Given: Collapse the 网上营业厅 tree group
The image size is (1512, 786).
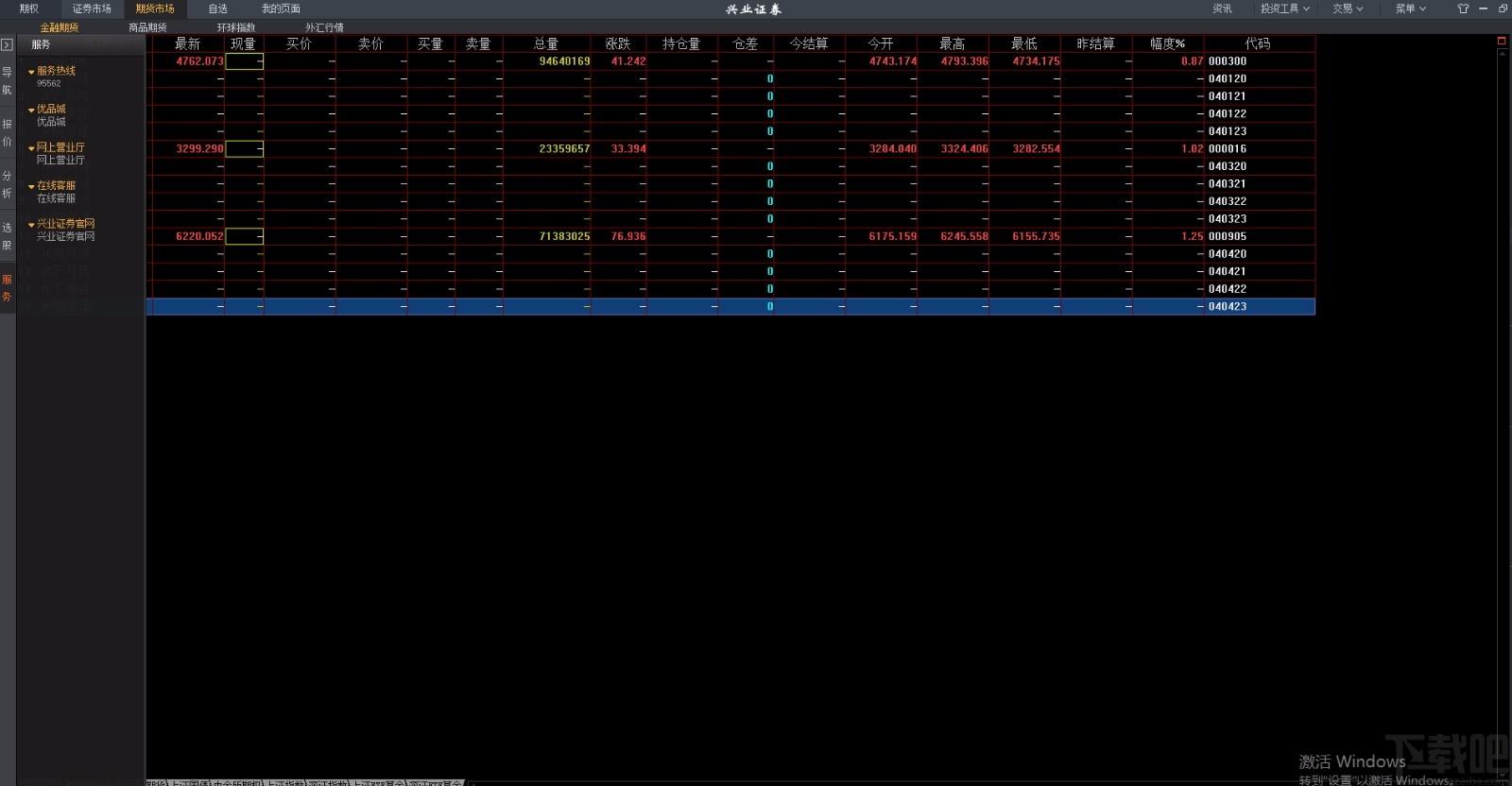Looking at the screenshot, I should point(31,148).
